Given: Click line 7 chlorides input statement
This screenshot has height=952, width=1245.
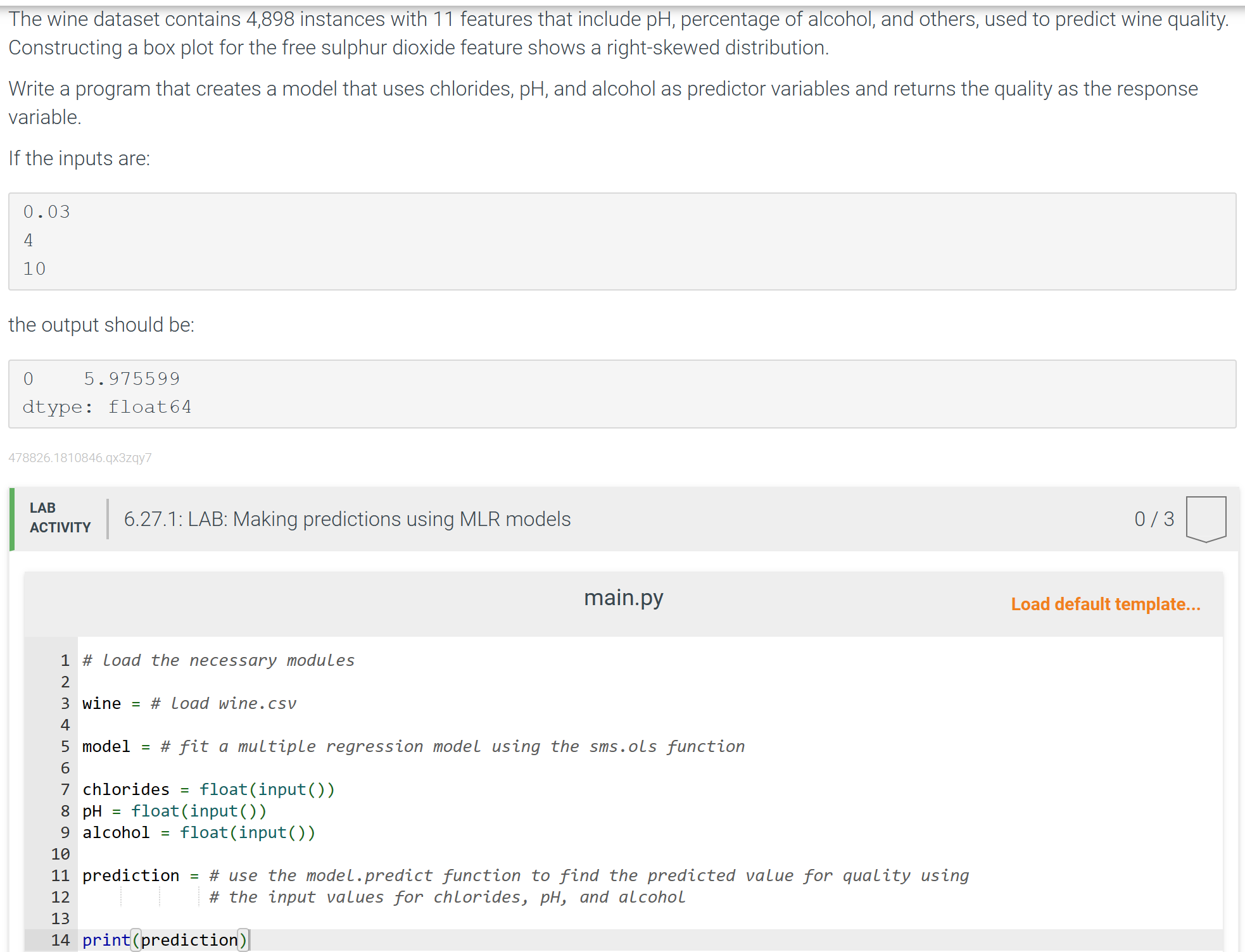Looking at the screenshot, I should (209, 789).
